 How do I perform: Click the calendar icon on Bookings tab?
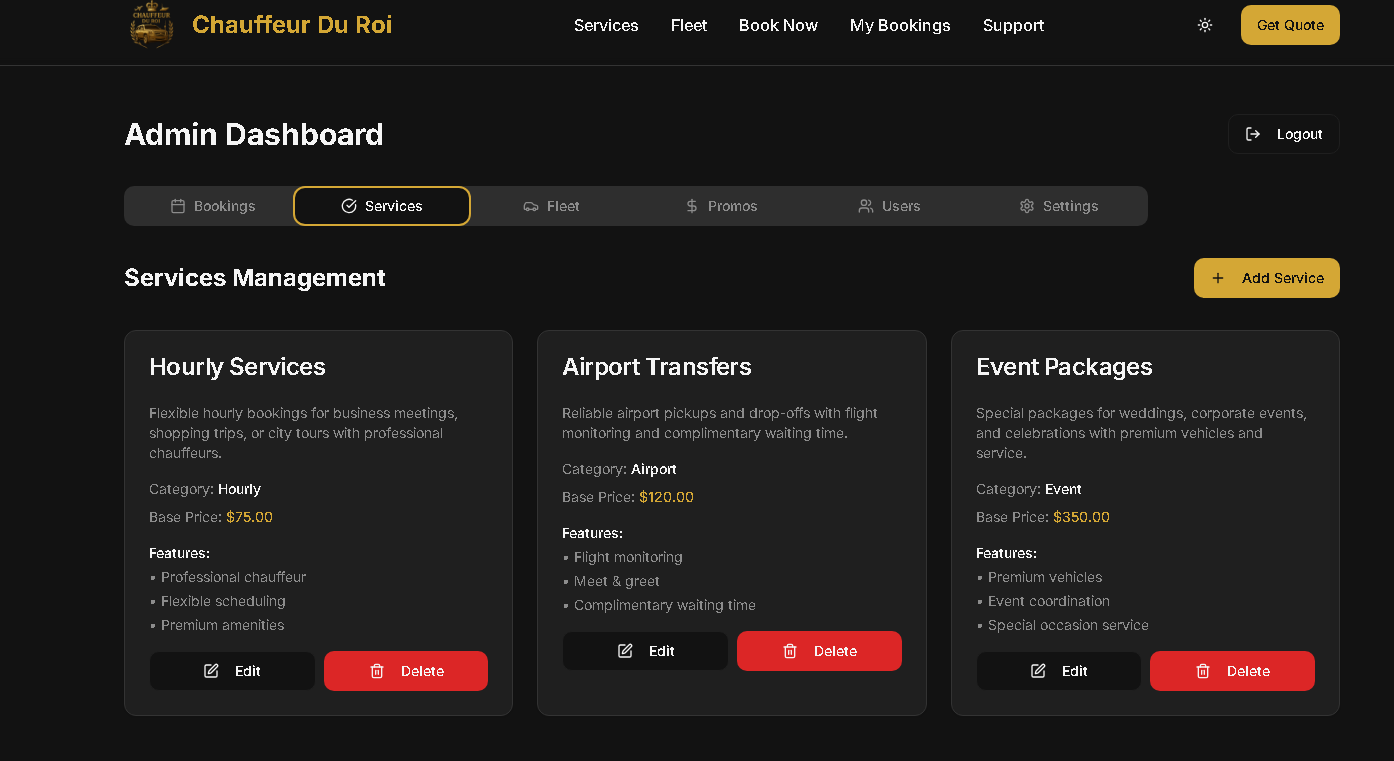178,206
